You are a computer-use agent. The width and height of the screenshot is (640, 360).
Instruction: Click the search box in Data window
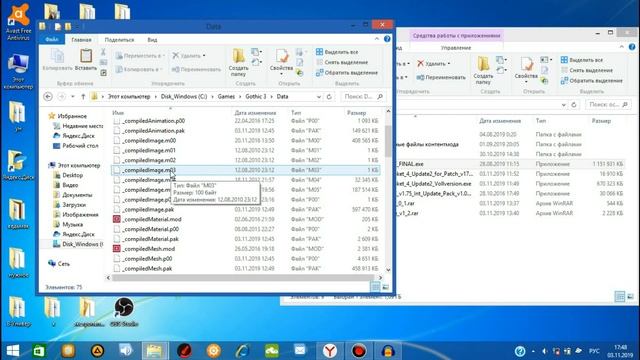tap(362, 97)
